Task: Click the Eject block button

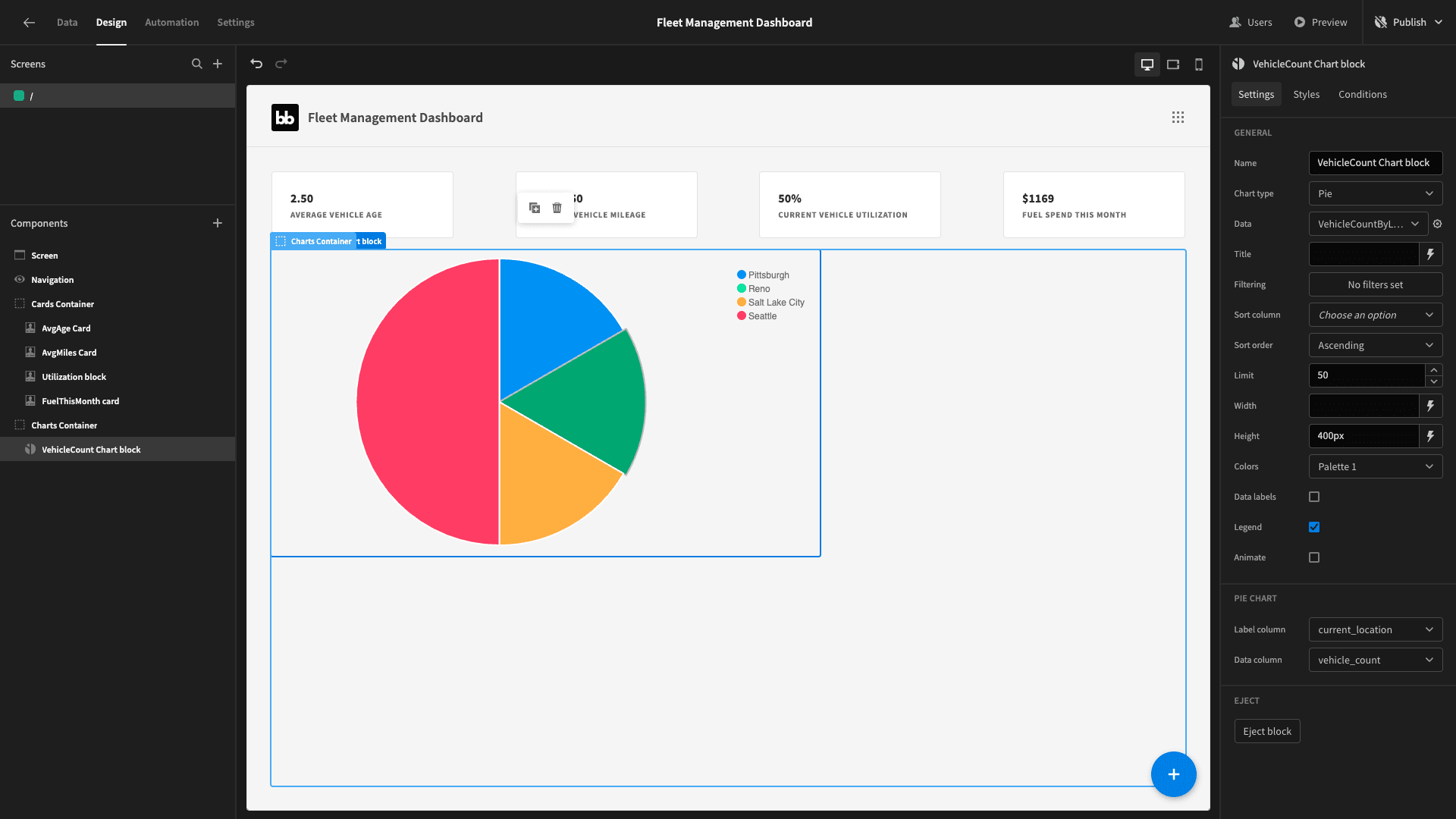Action: click(x=1267, y=731)
